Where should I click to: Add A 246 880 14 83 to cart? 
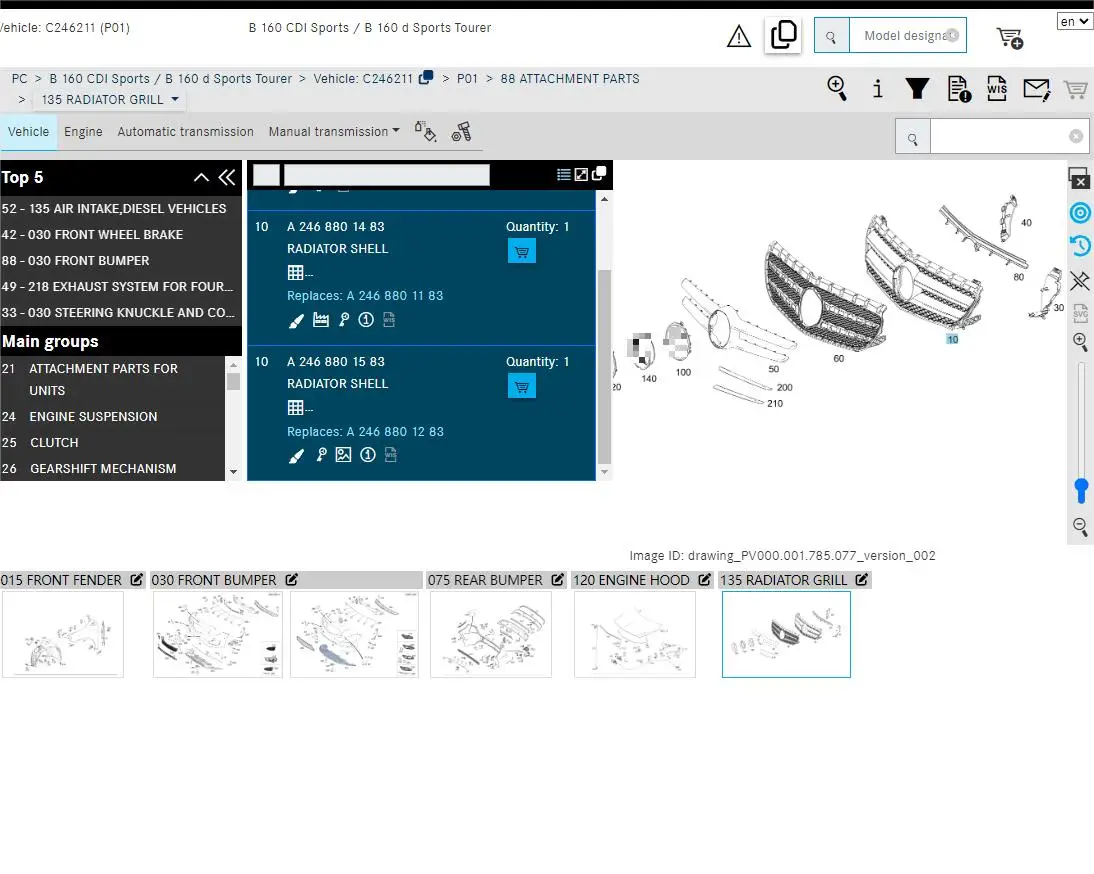click(522, 251)
